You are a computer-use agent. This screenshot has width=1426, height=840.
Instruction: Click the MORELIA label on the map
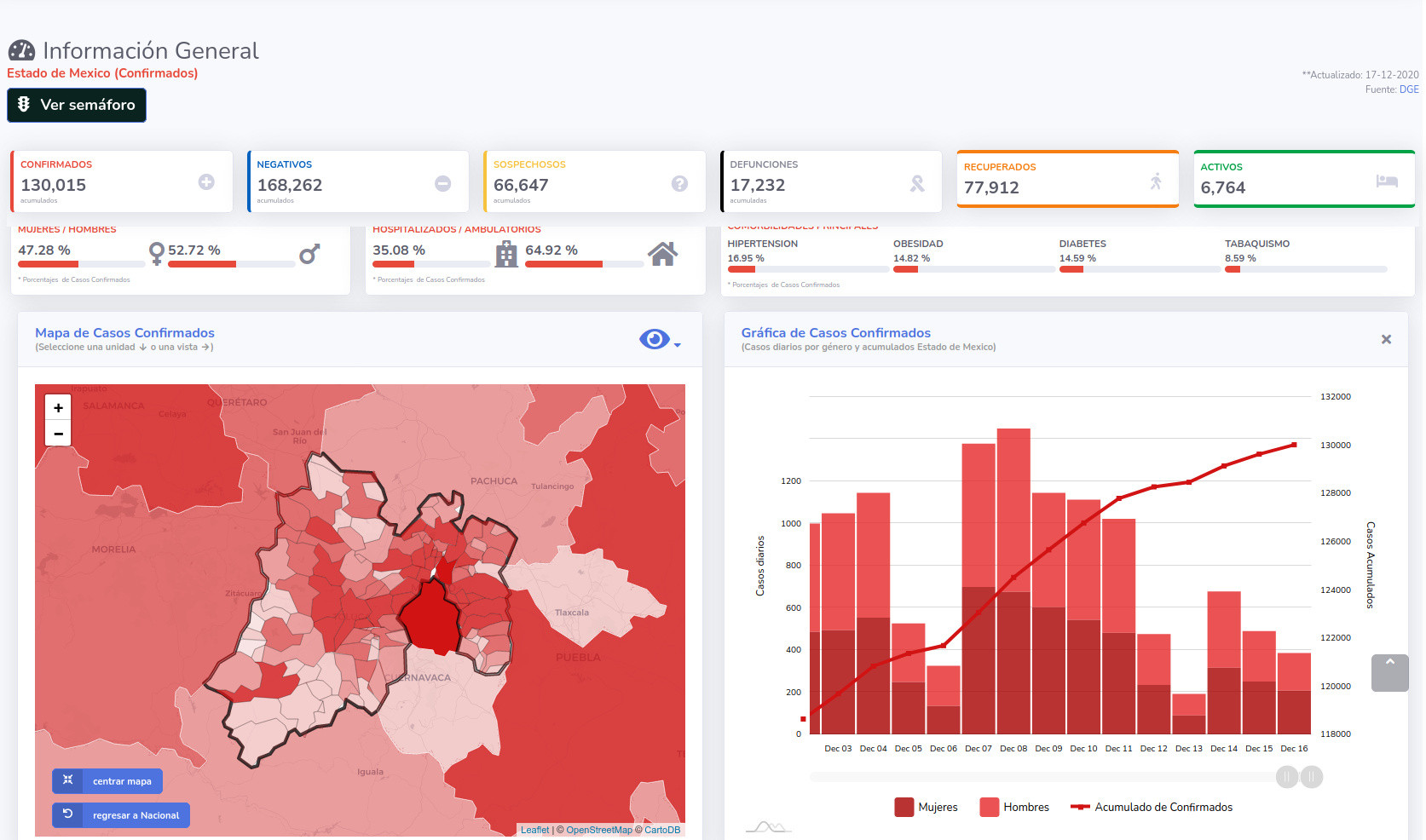click(113, 549)
